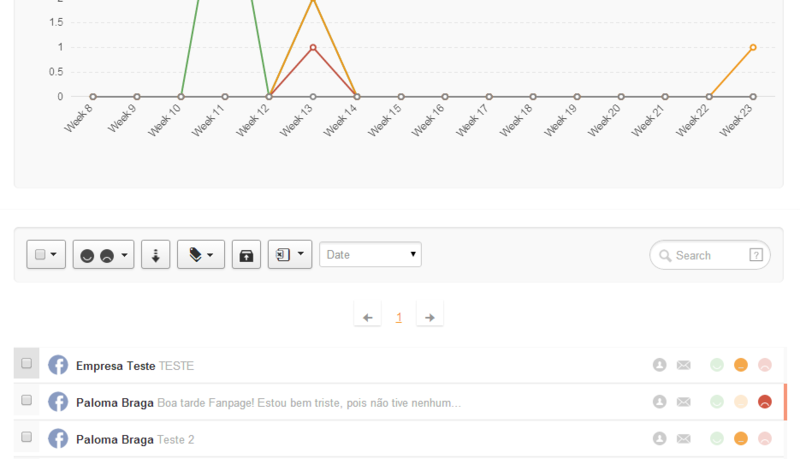Open the tags dropdown in toolbar
Image resolution: width=800 pixels, height=459 pixels.
[200, 255]
